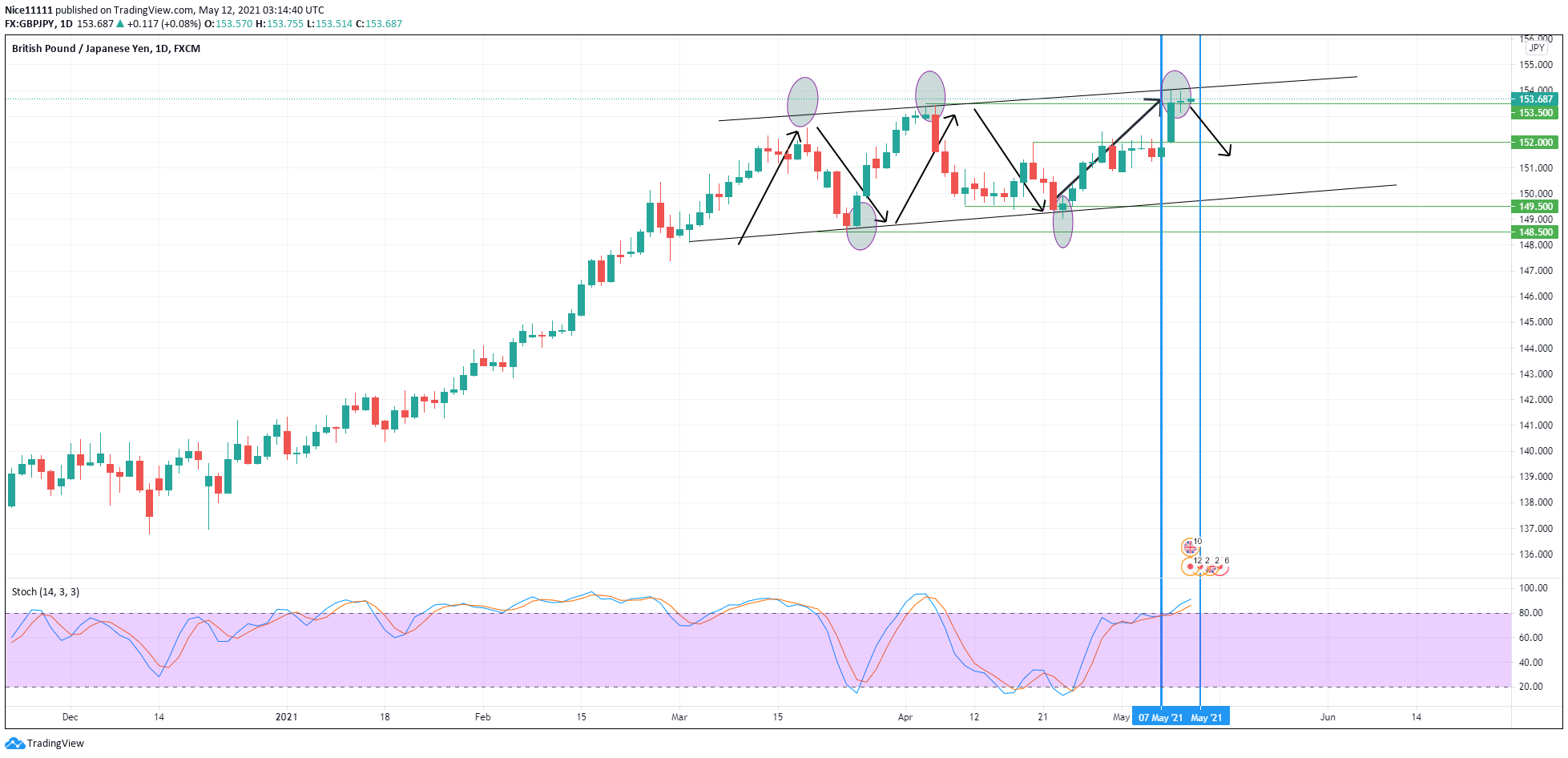This screenshot has height=758, width=1568.
Task: Select the 149.500 price level label
Action: pyautogui.click(x=1535, y=207)
